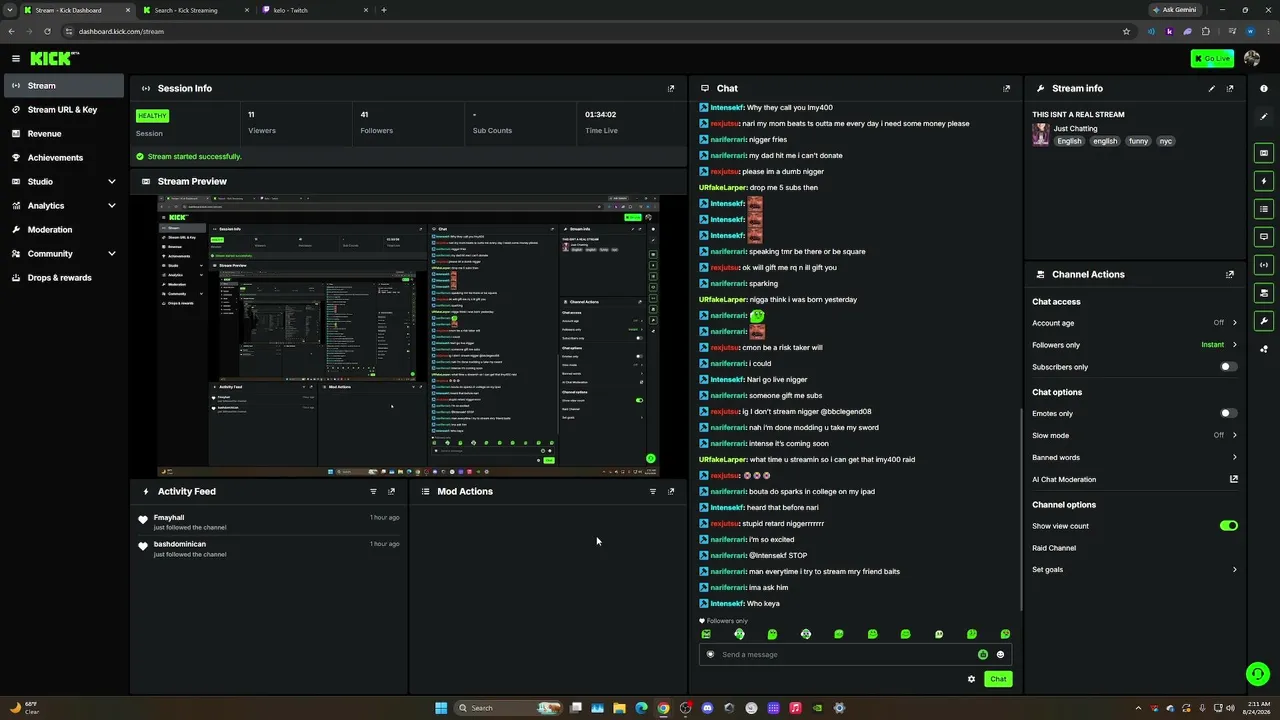The height and width of the screenshot is (720, 1280).
Task: Toggle the wrench widget icon in right rail
Action: click(x=1264, y=321)
